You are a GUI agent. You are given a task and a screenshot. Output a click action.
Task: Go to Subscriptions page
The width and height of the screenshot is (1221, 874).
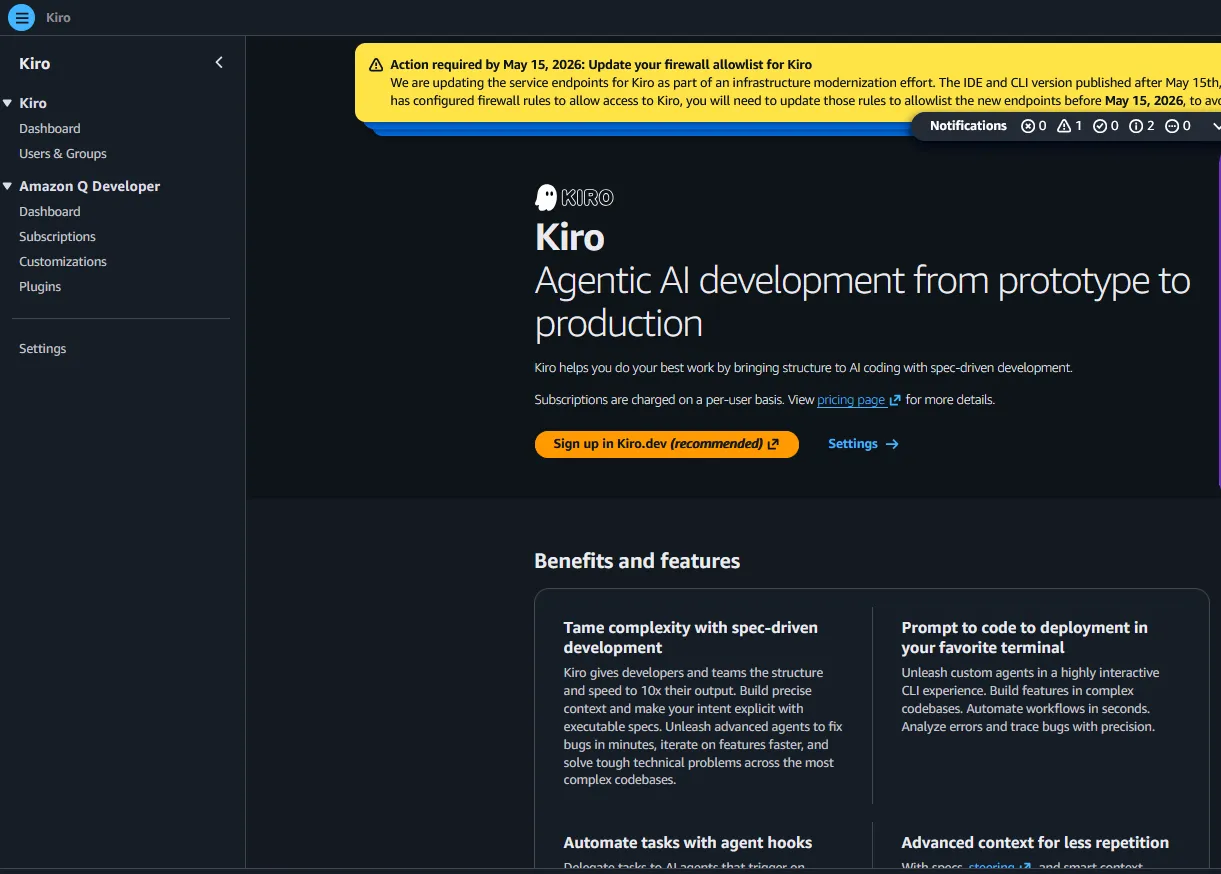click(x=57, y=236)
